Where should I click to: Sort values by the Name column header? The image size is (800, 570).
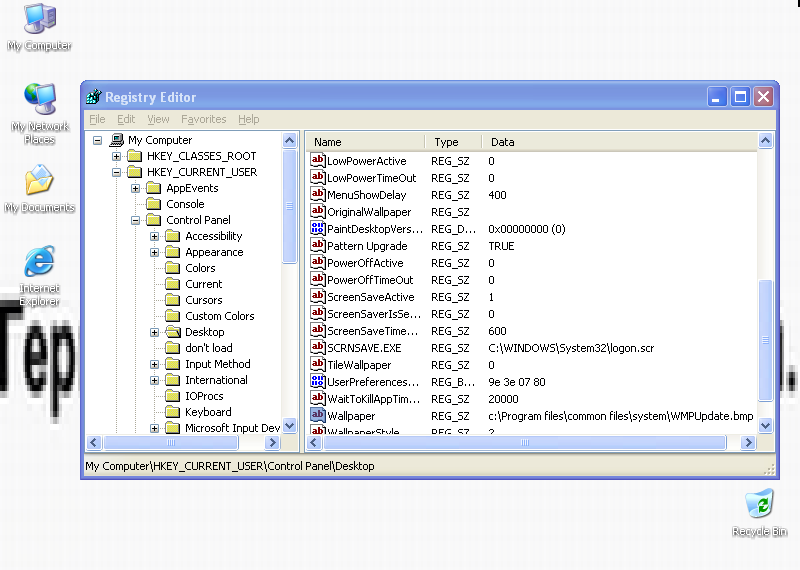366,142
